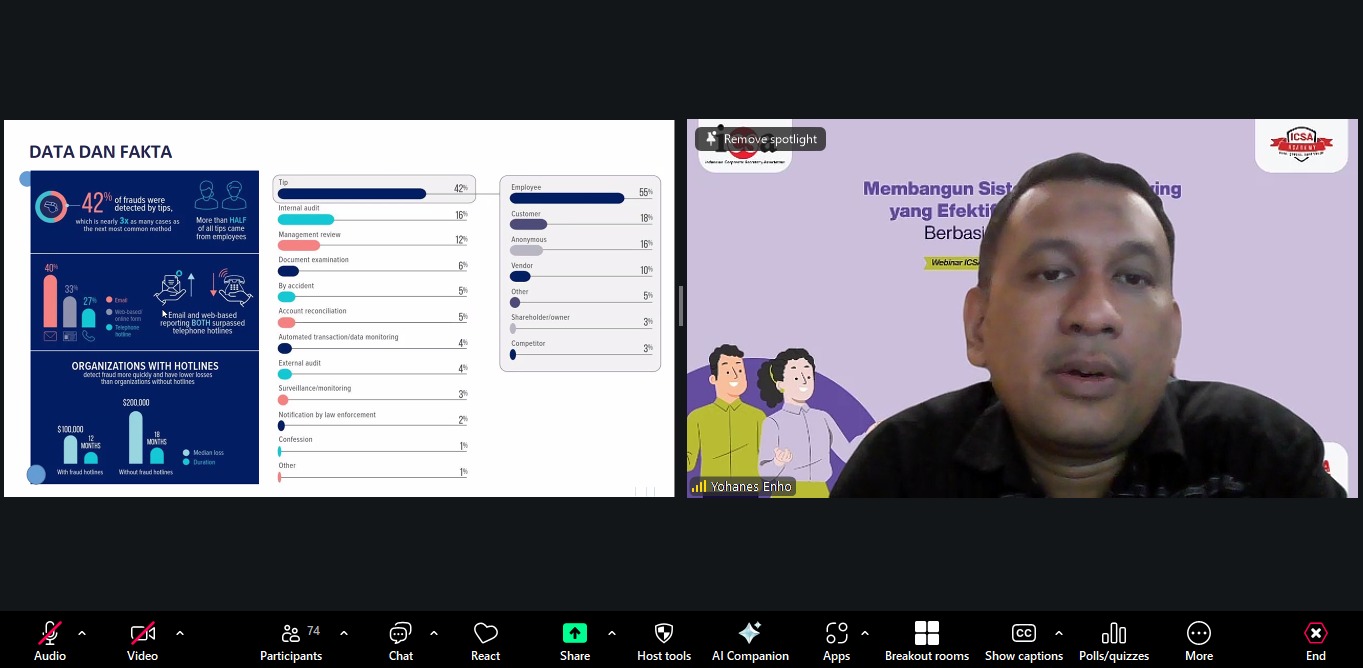Open the More options menu
Screen dimensions: 1363x668
(x=1198, y=640)
